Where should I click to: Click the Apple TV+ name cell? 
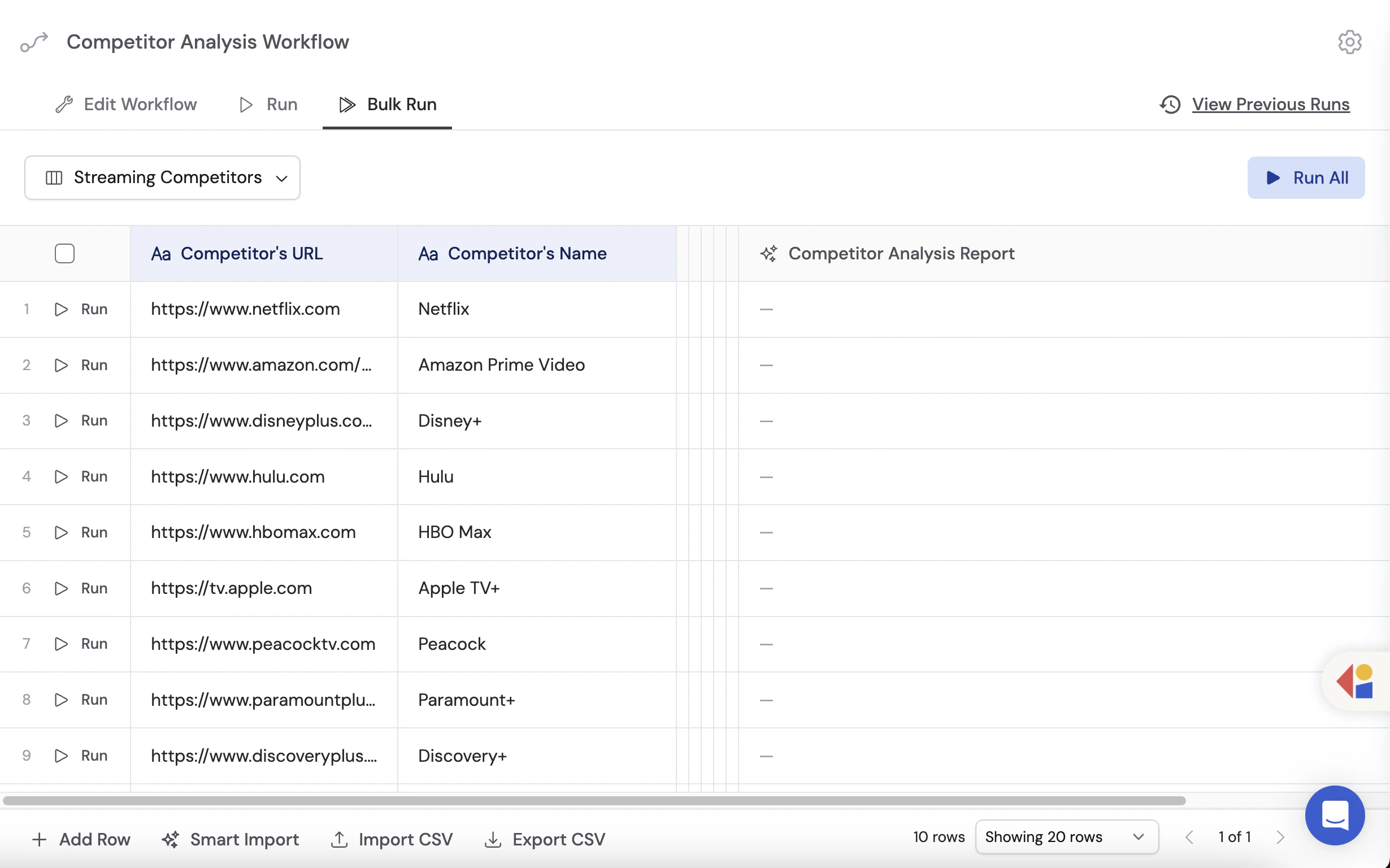pyautogui.click(x=537, y=588)
